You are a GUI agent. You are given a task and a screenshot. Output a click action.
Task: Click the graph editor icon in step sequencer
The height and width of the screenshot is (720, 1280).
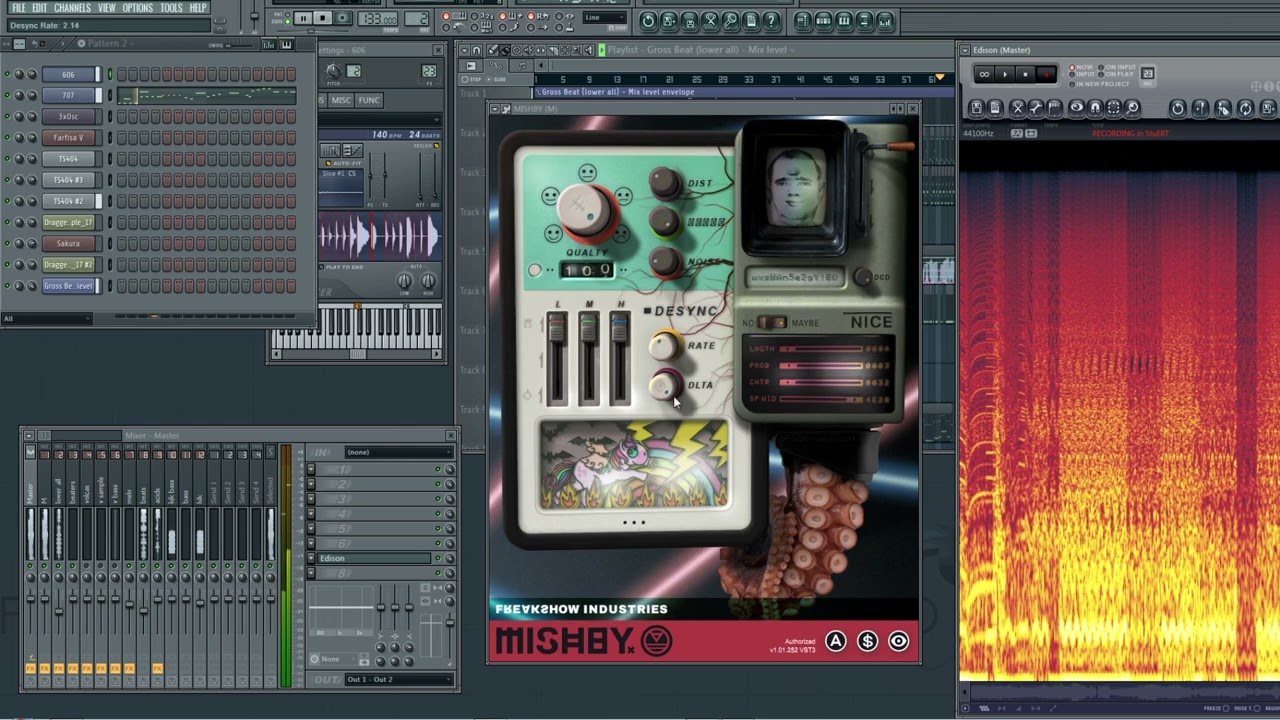[269, 44]
